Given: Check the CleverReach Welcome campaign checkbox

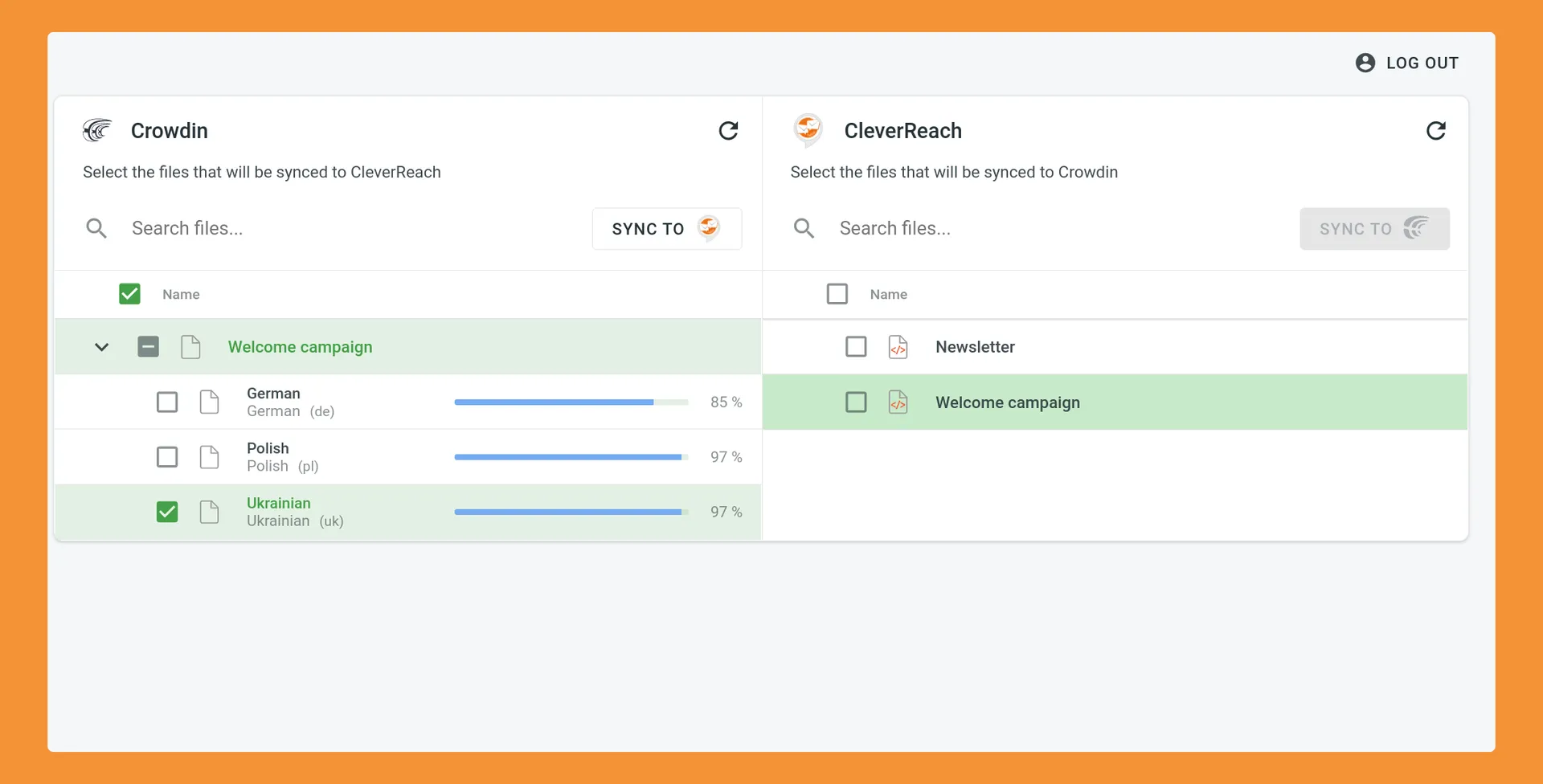Looking at the screenshot, I should (856, 402).
